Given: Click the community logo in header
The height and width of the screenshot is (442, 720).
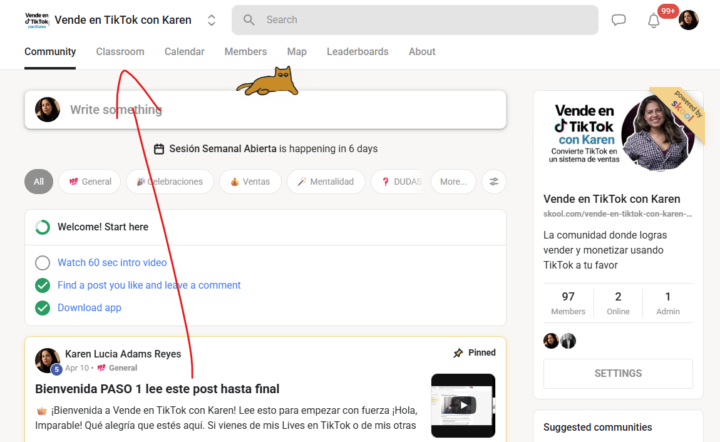Looking at the screenshot, I should 37,20.
